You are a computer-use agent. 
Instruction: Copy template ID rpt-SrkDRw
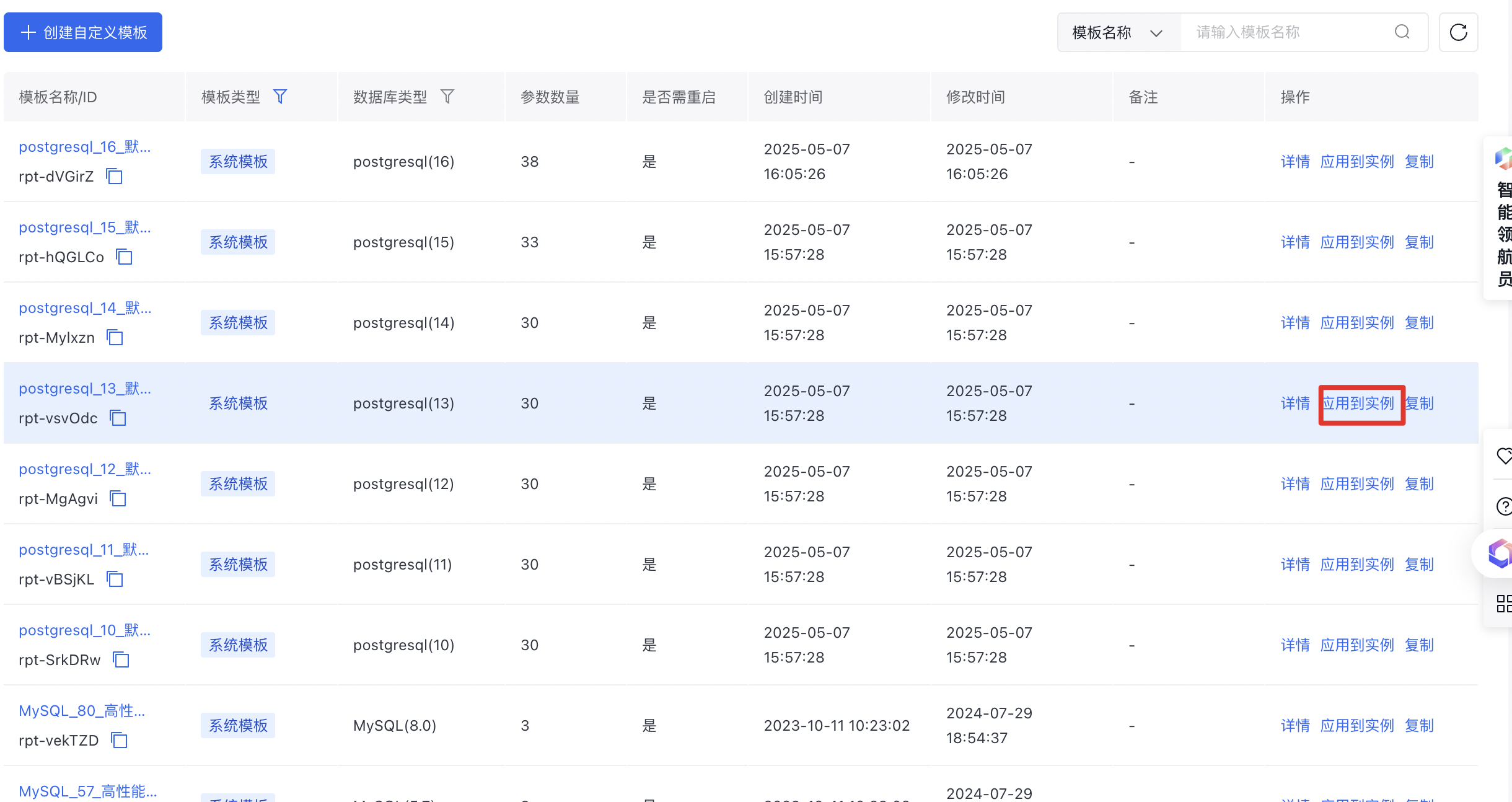click(121, 659)
